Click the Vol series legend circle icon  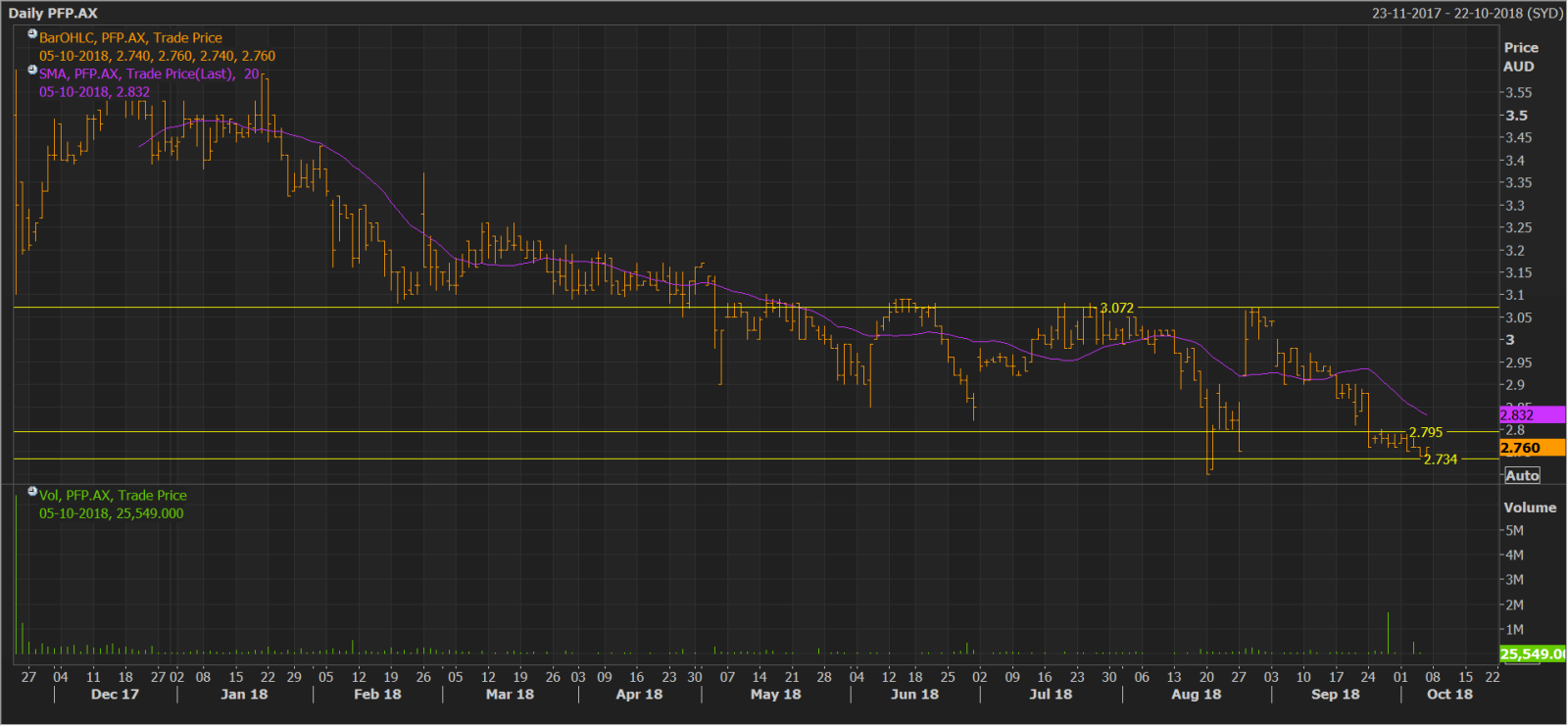tap(32, 492)
